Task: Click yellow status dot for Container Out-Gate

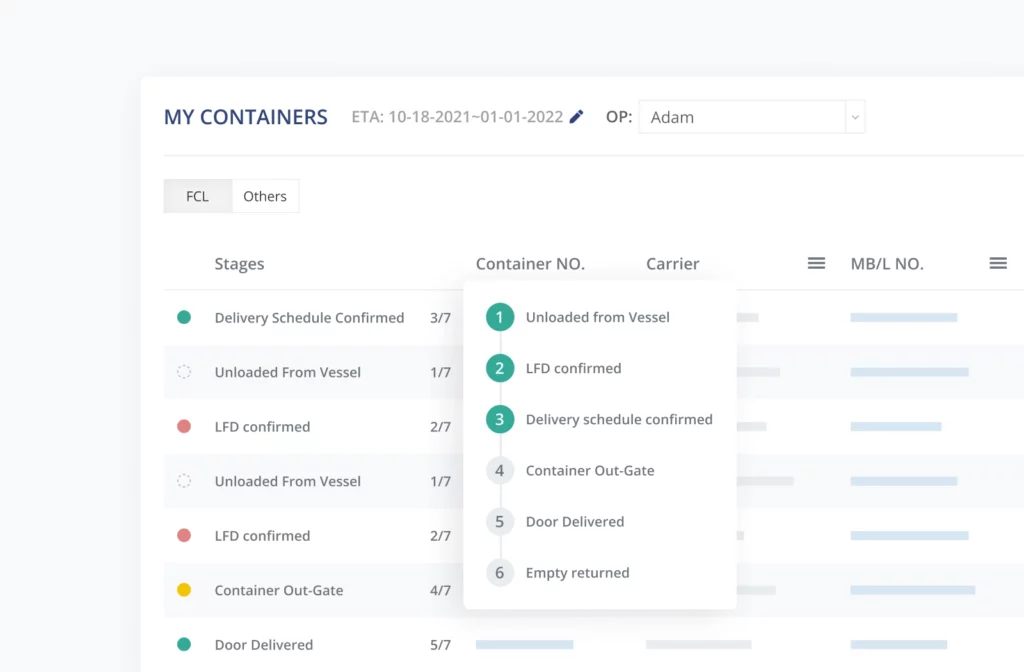Action: pyautogui.click(x=184, y=590)
